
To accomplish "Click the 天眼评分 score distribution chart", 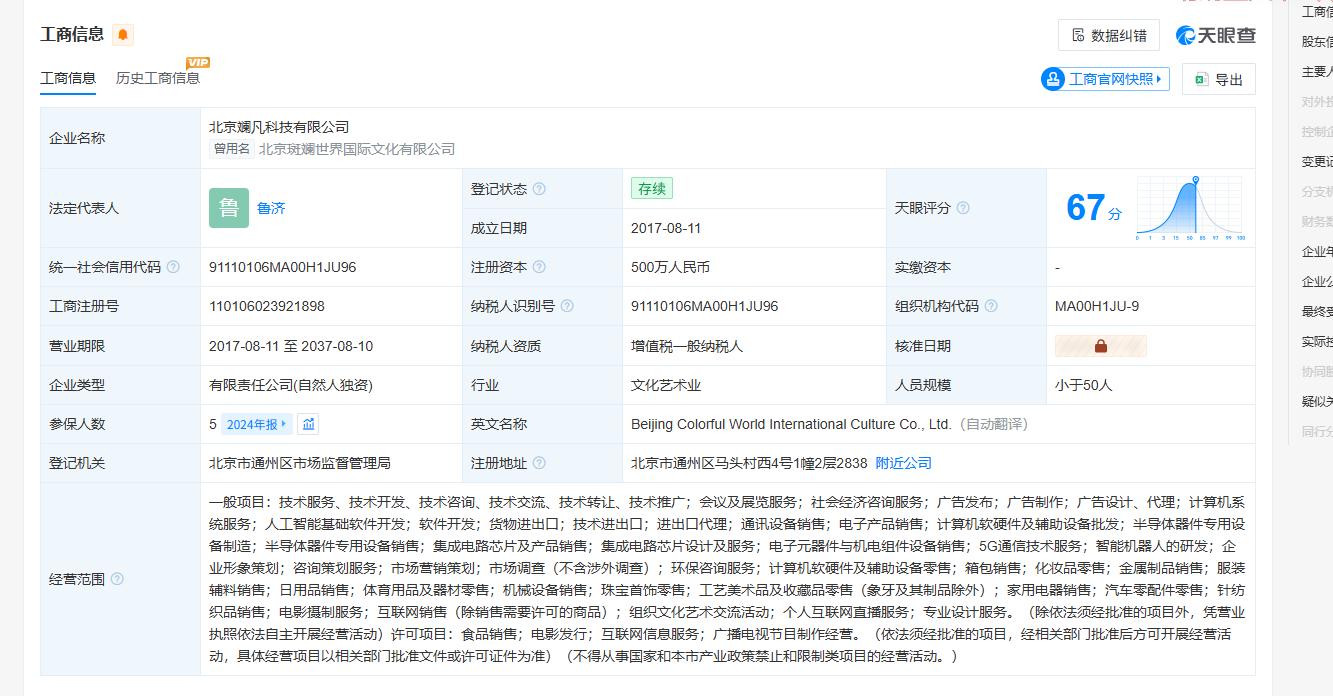I will [x=1190, y=208].
